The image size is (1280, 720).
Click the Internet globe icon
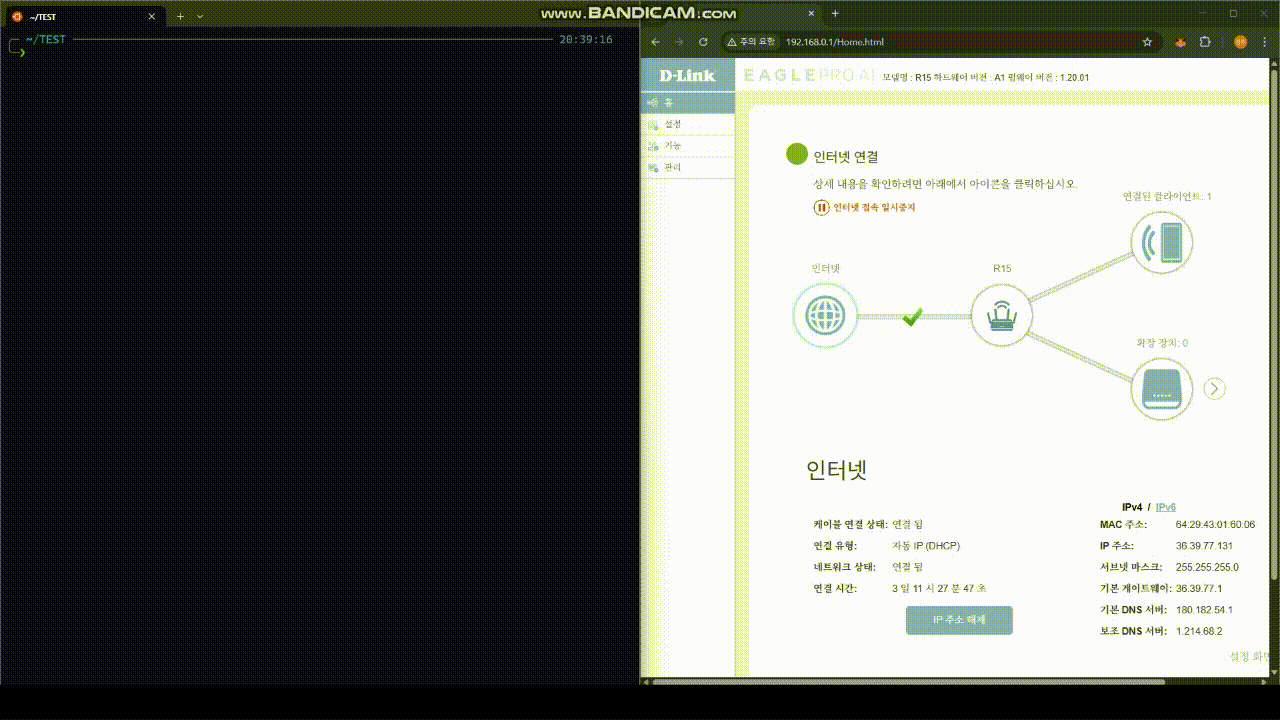tap(825, 316)
